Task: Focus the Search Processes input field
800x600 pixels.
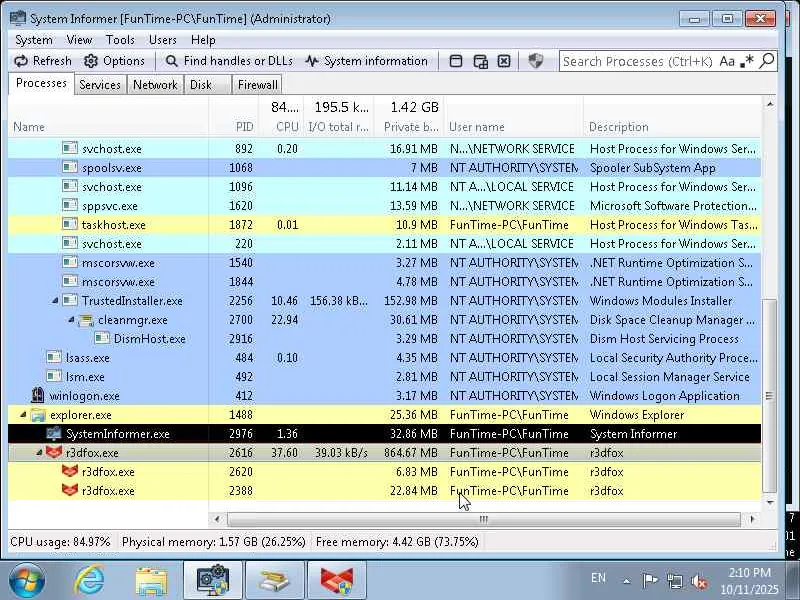Action: pos(637,61)
